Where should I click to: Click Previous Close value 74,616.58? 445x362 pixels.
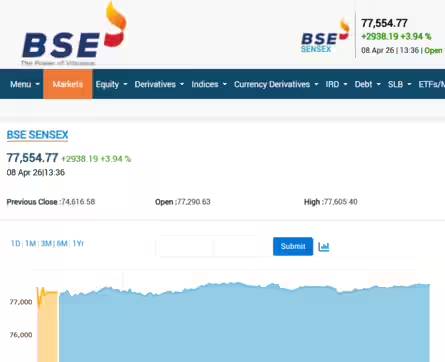click(78, 202)
